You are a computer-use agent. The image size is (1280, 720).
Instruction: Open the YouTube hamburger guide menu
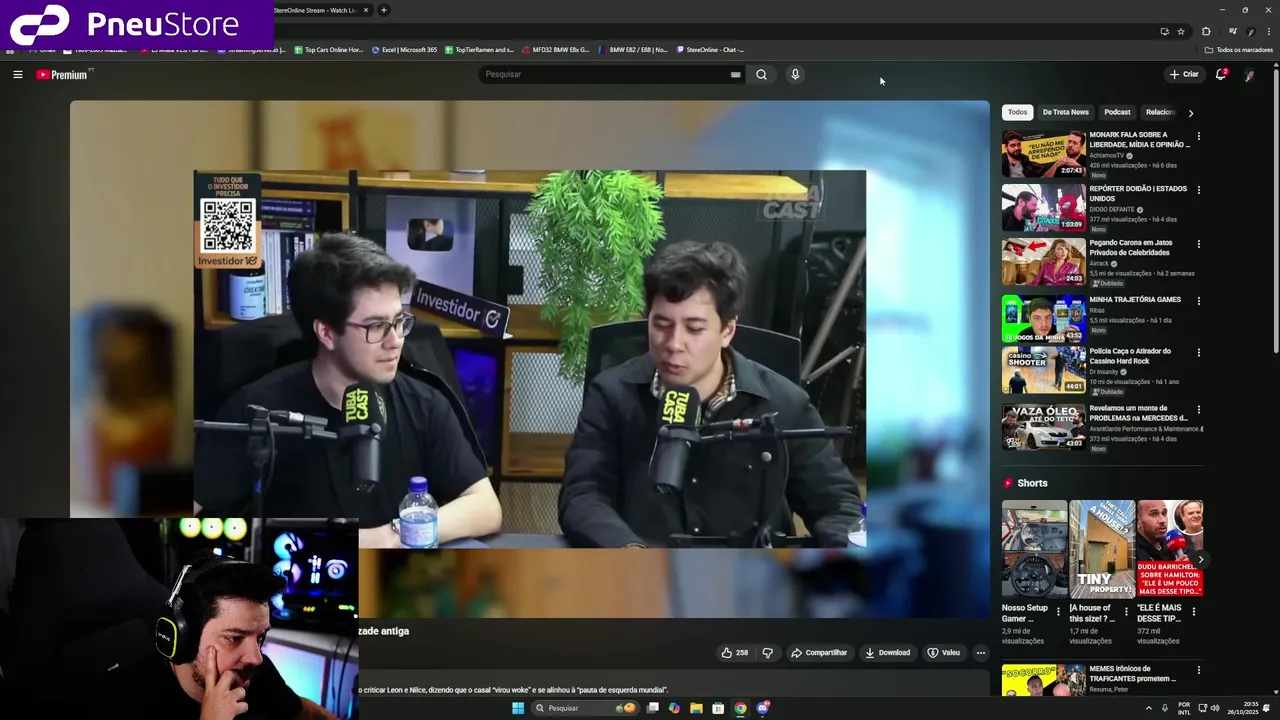coord(17,74)
